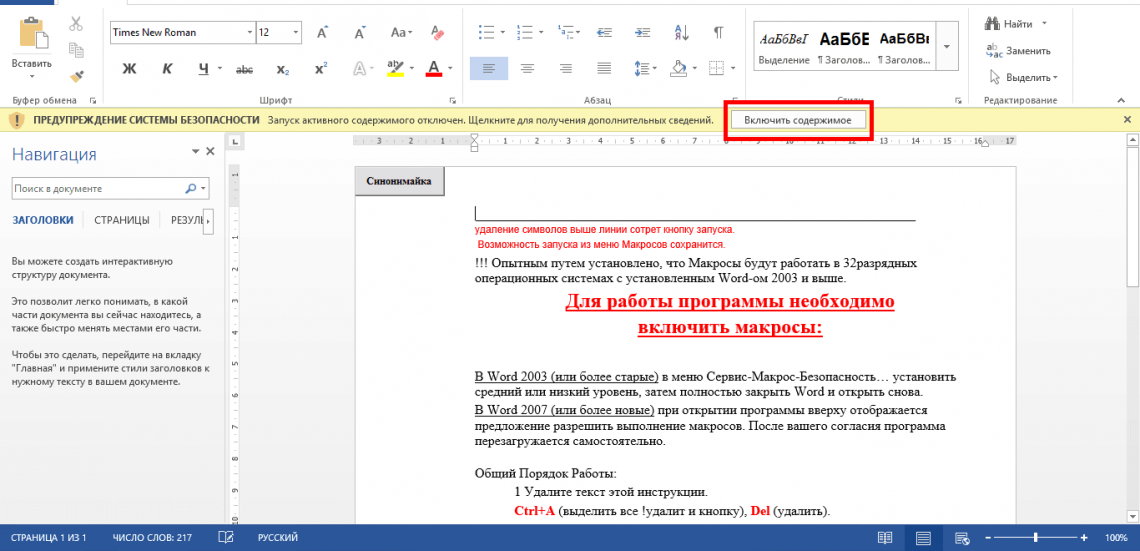Click the 100% zoom level
The width and height of the screenshot is (1140, 551).
[1115, 538]
